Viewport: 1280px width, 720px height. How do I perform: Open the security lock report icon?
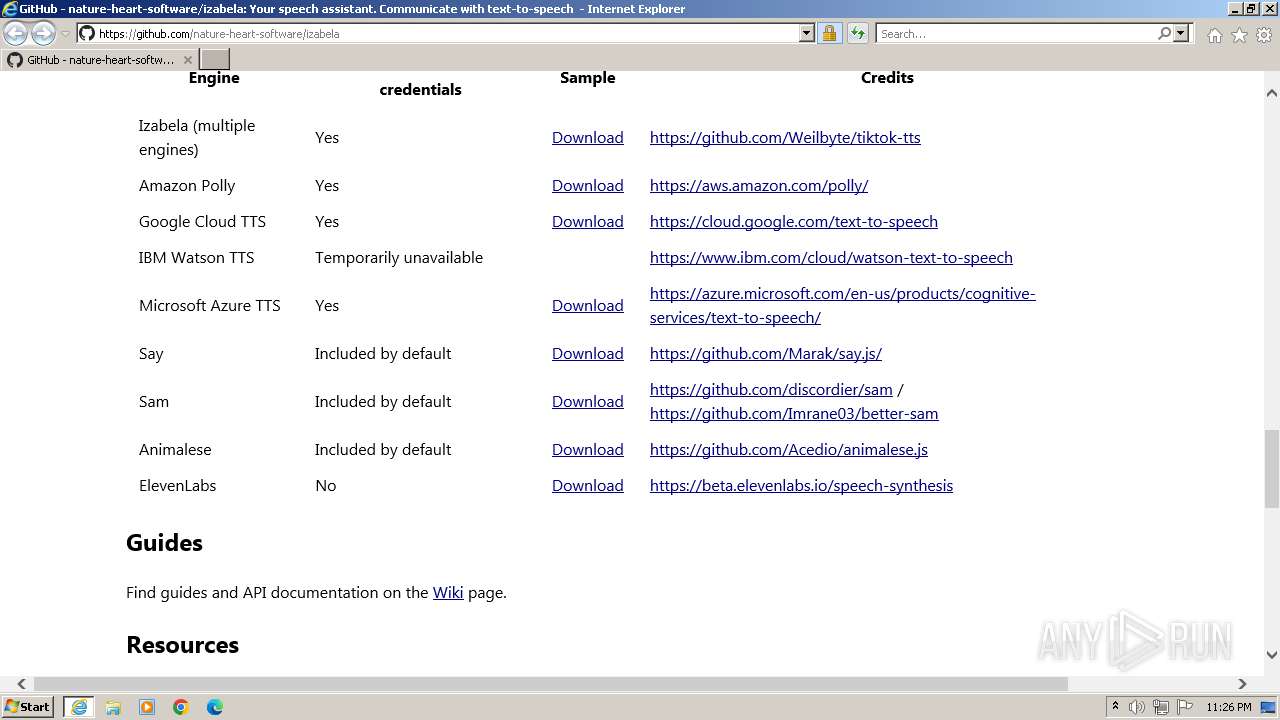(x=829, y=33)
